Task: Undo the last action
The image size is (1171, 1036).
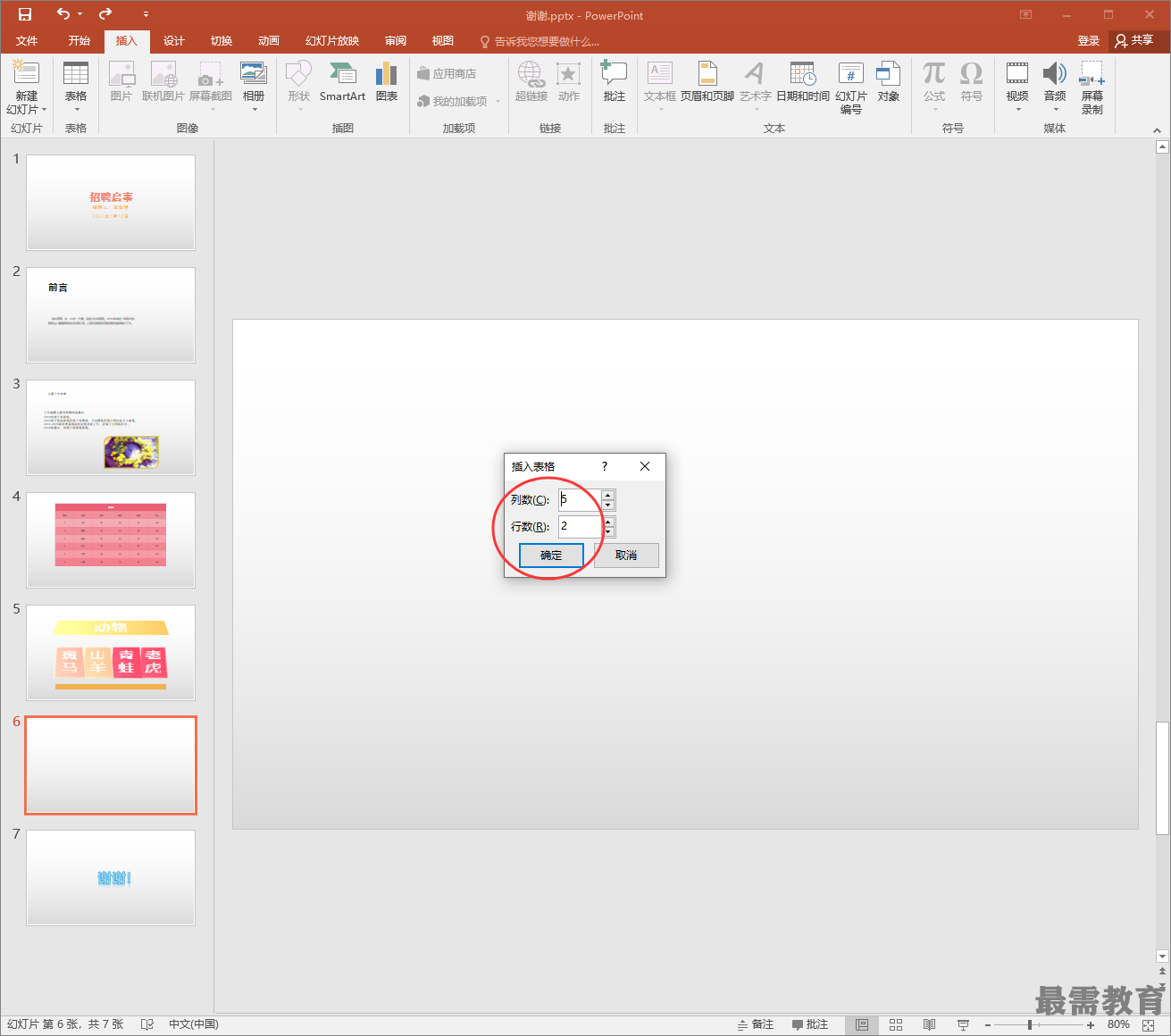Action: (x=63, y=14)
